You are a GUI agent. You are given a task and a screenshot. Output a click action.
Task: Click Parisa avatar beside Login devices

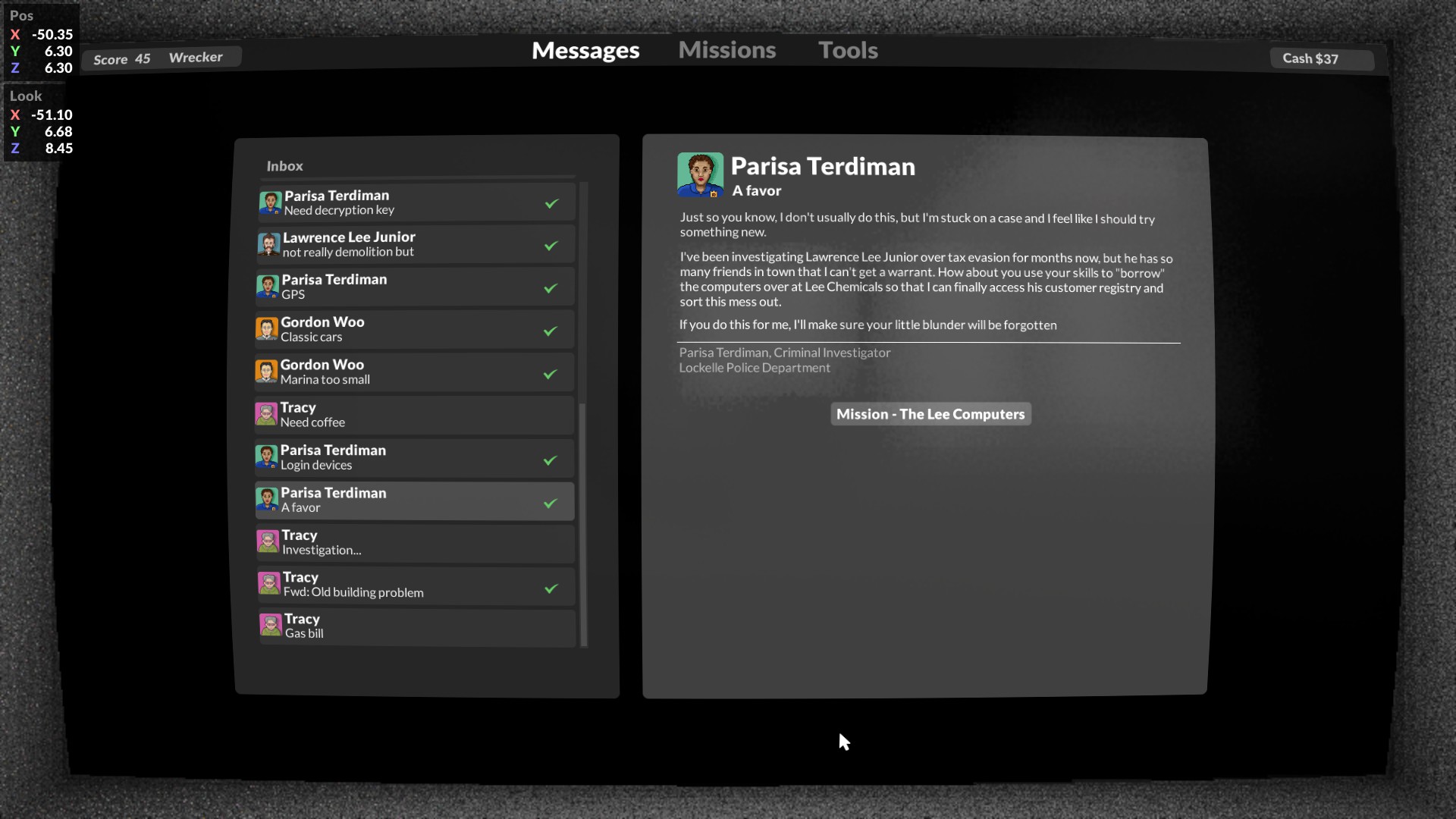[266, 457]
